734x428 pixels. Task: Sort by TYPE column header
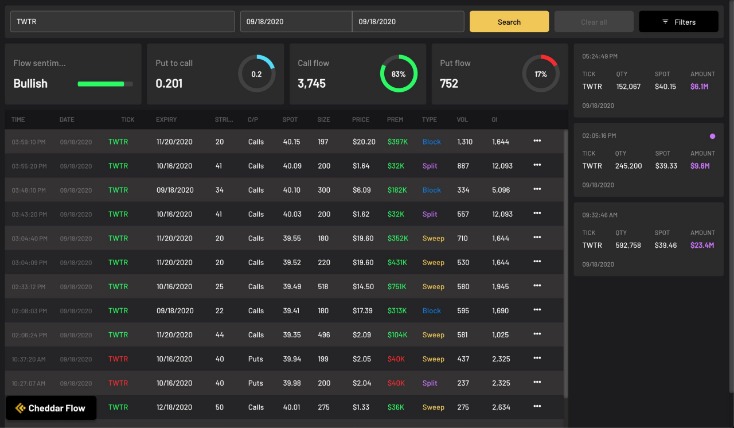(x=429, y=119)
